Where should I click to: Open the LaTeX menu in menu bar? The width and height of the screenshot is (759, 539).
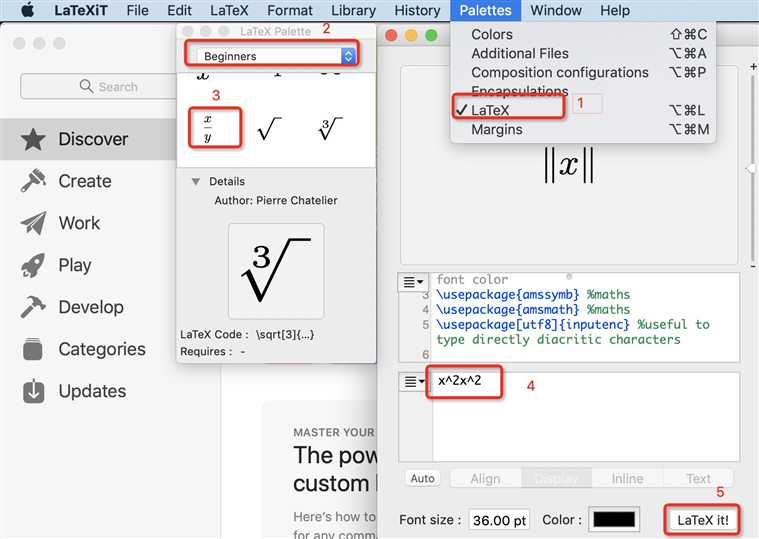(229, 10)
